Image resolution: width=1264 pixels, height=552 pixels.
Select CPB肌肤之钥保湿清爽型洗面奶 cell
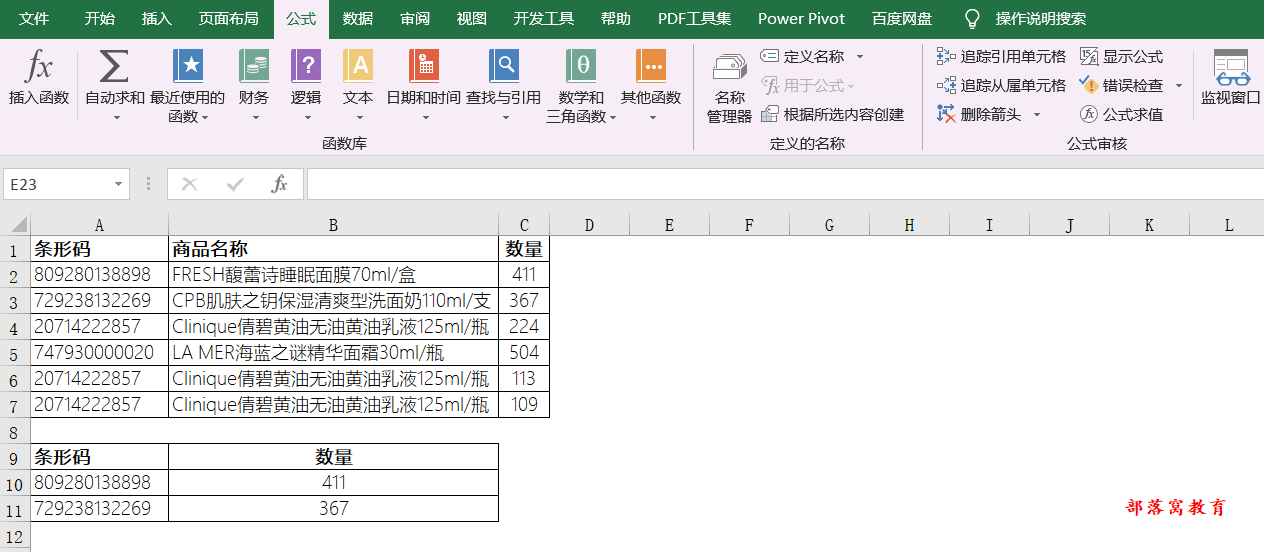pos(333,301)
